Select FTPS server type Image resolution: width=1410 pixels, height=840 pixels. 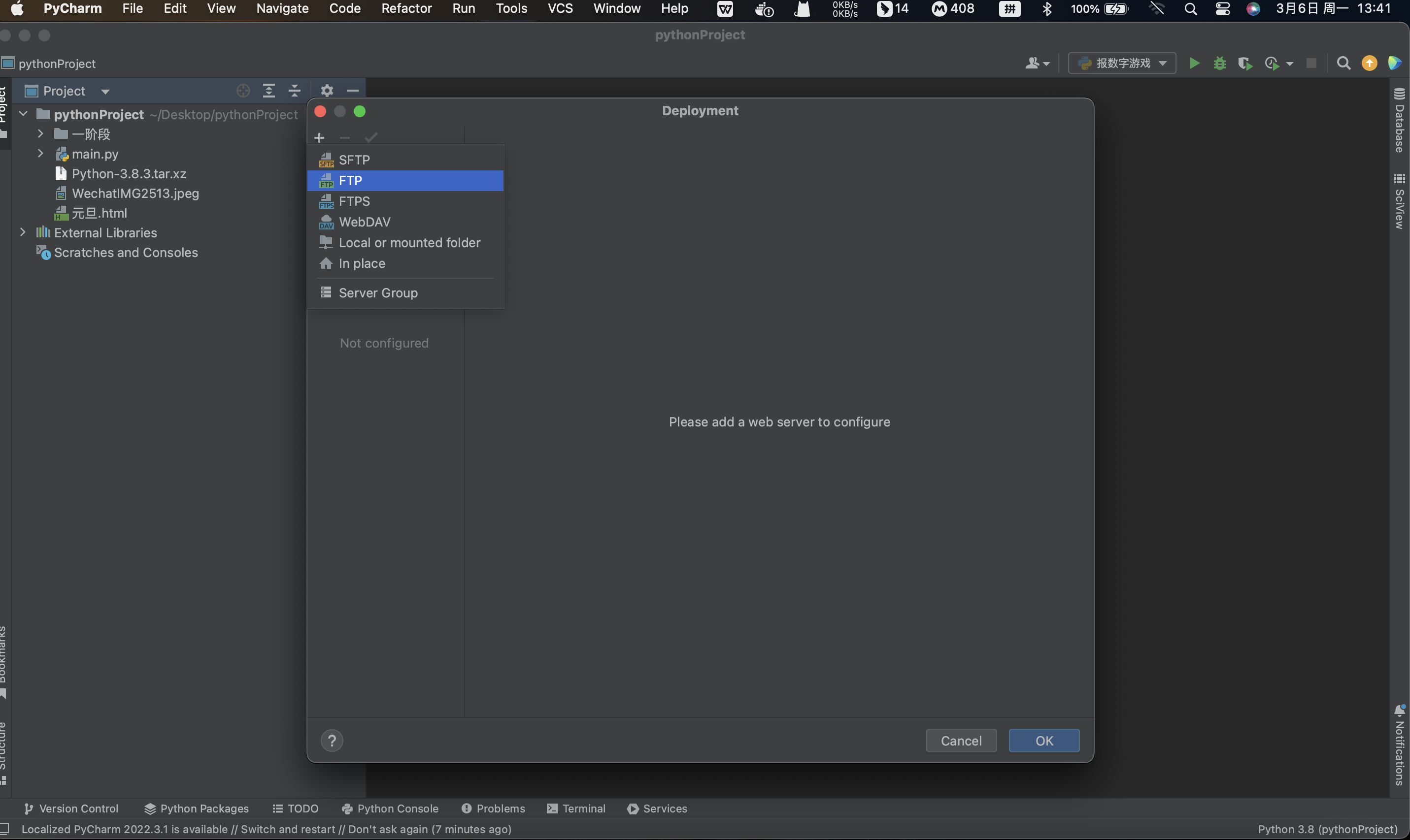coord(405,201)
